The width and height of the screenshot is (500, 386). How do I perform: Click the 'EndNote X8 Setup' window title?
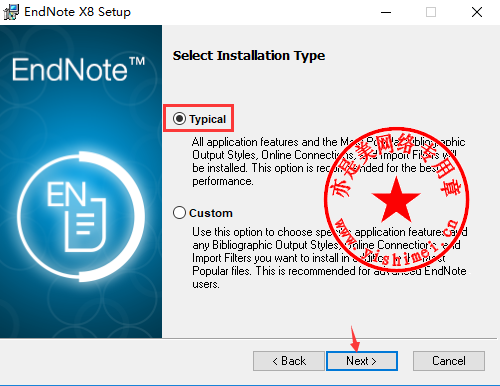[77, 12]
